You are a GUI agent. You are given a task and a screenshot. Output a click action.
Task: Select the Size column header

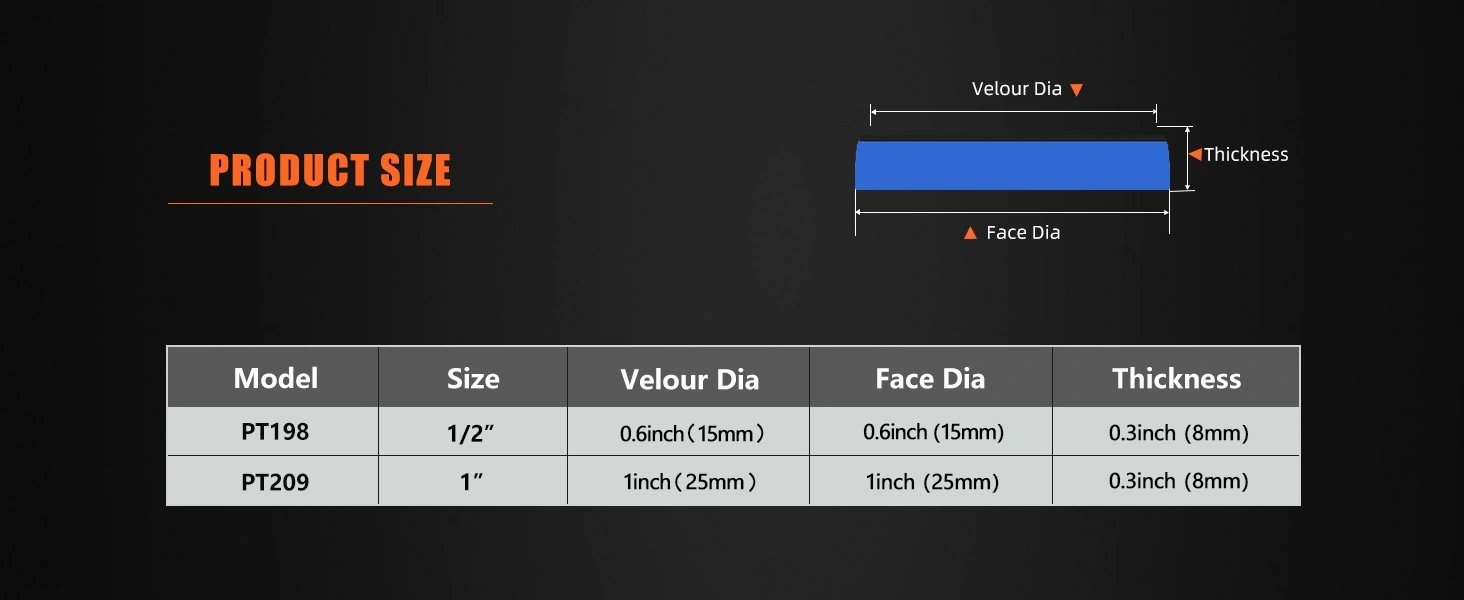coord(473,378)
